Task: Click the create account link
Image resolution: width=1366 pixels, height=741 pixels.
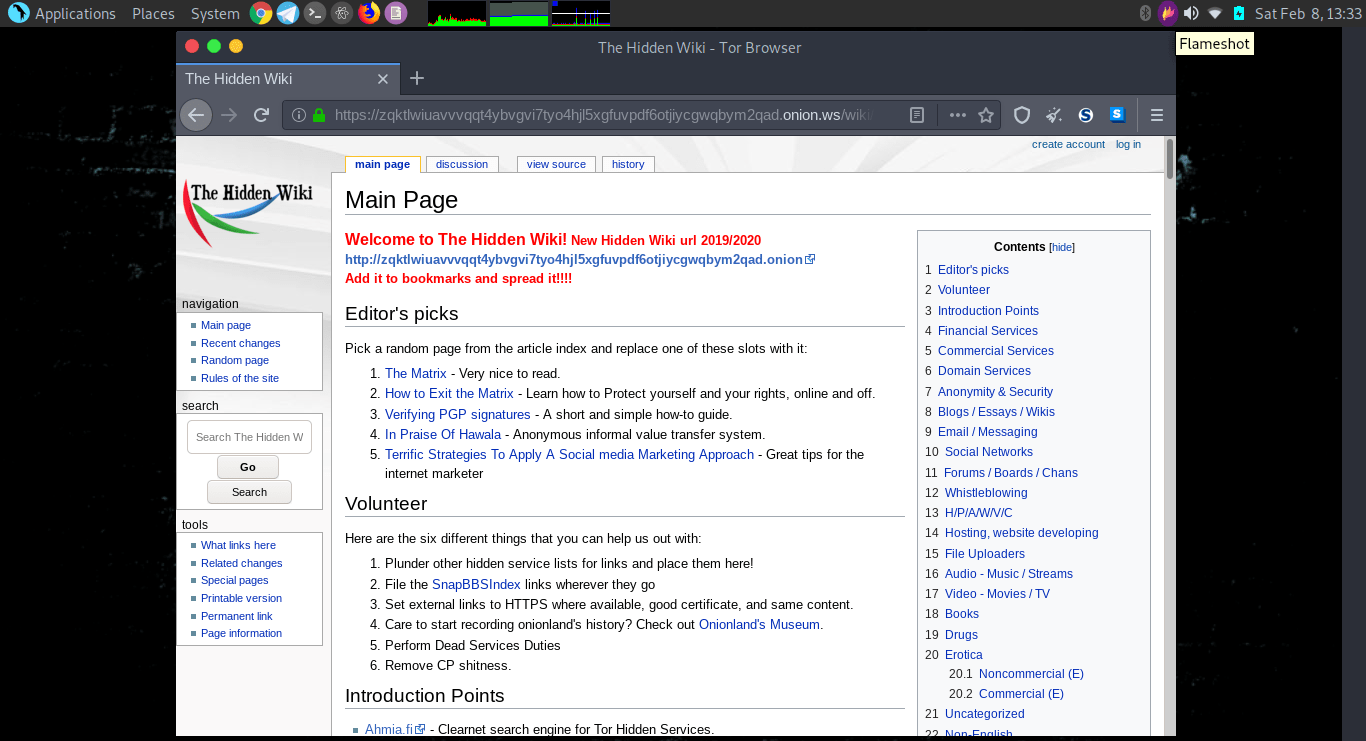Action: pyautogui.click(x=1068, y=144)
